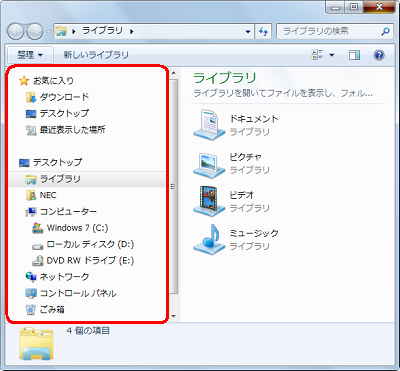Click the NEC user folder icon

tap(31, 196)
